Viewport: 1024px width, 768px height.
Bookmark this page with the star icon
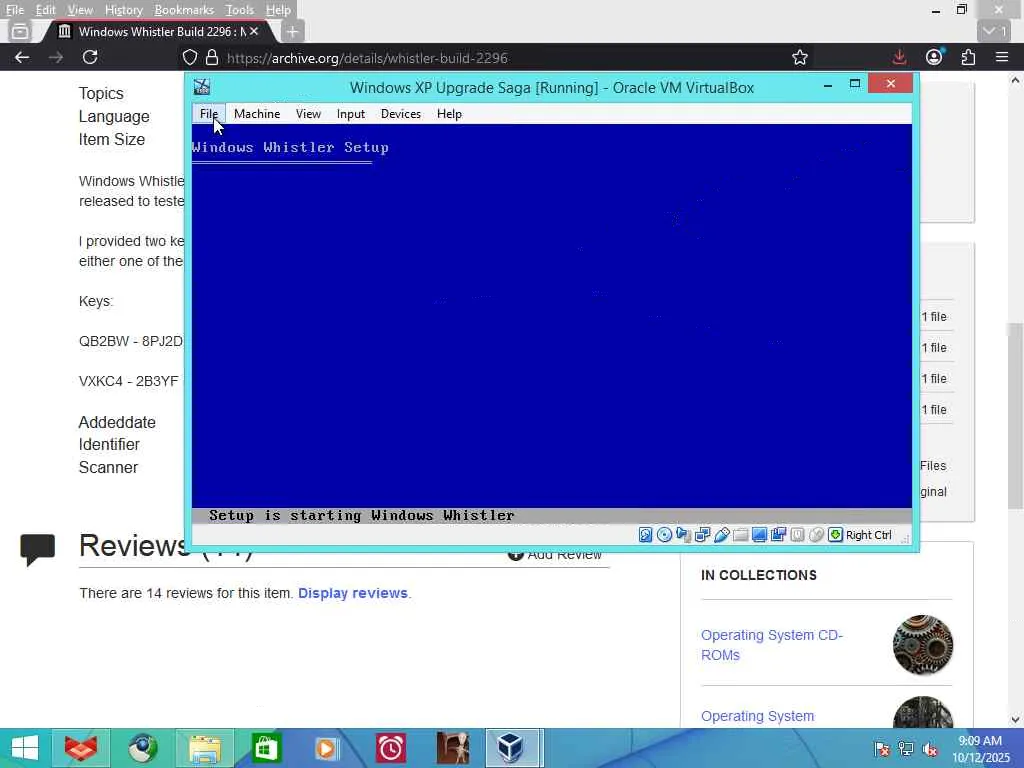[x=799, y=57]
